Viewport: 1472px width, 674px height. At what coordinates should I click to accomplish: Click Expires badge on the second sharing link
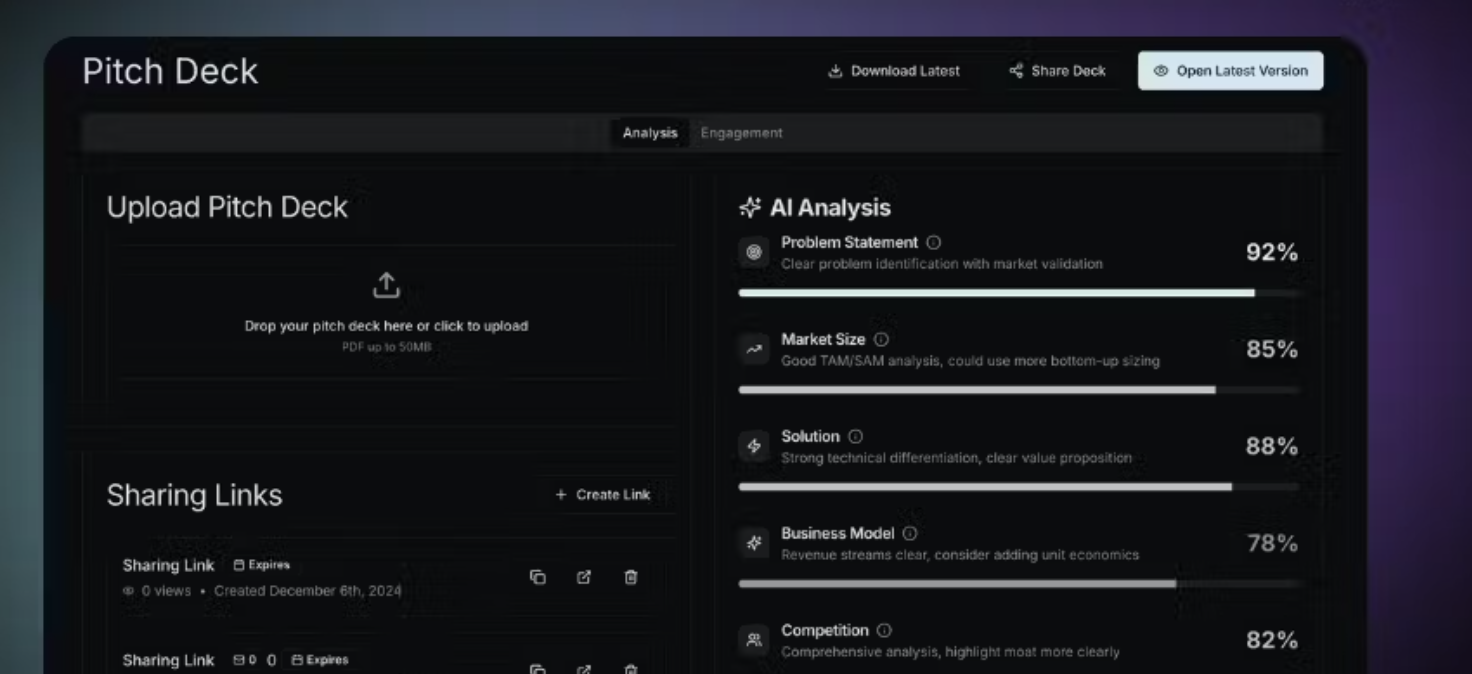pos(320,660)
